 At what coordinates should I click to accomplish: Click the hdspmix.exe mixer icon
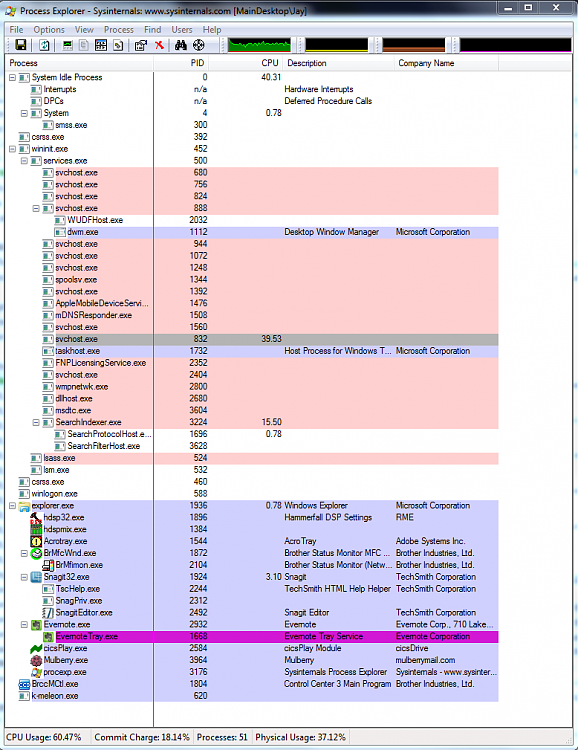coord(36,529)
